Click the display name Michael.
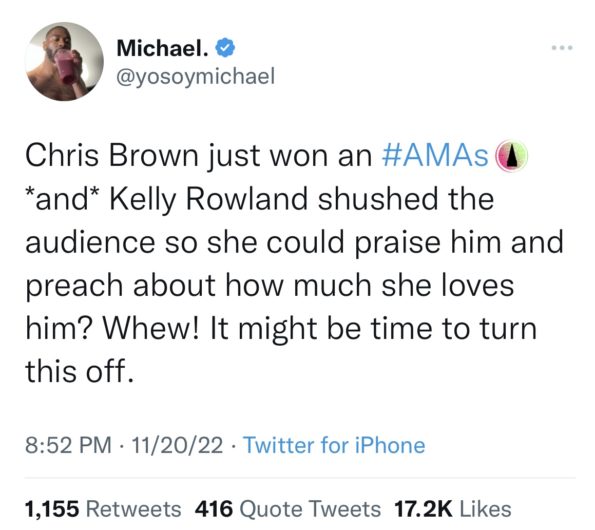This screenshot has width=595, height=530. (x=162, y=48)
